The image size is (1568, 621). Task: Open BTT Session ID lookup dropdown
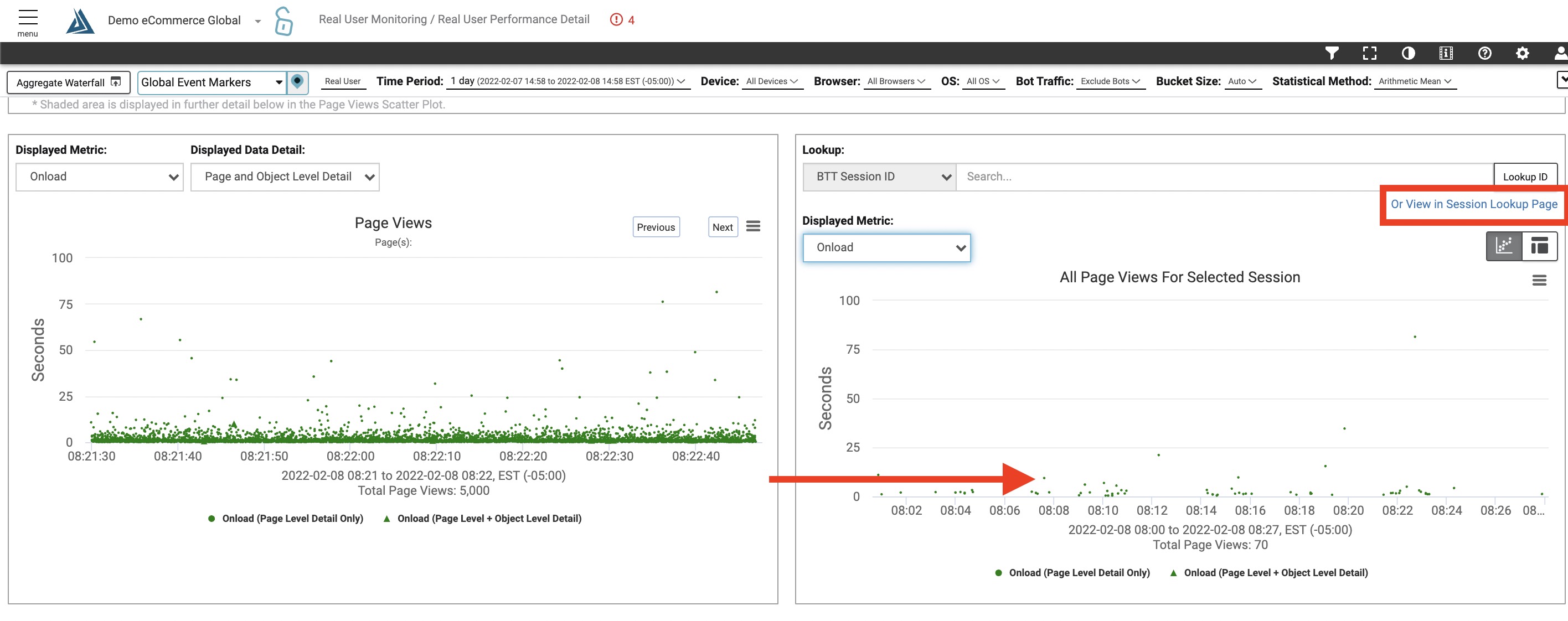click(878, 177)
